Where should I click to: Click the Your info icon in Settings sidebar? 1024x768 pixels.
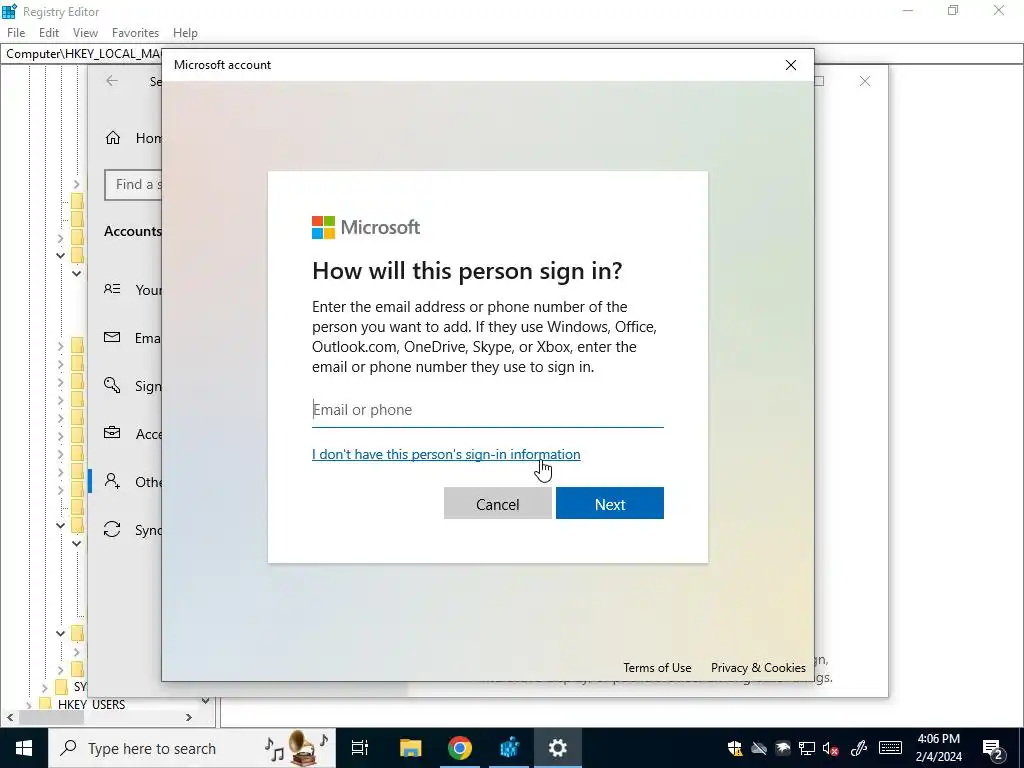click(112, 289)
